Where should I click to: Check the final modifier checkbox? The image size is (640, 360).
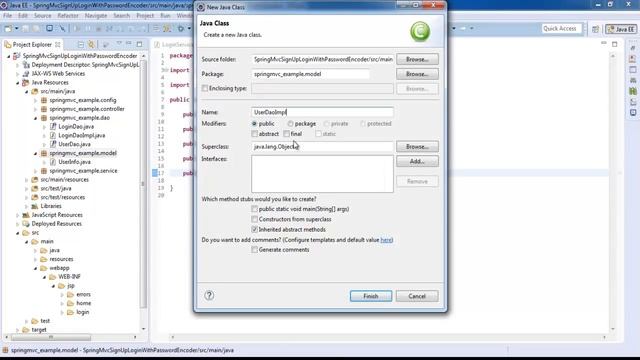coord(287,134)
